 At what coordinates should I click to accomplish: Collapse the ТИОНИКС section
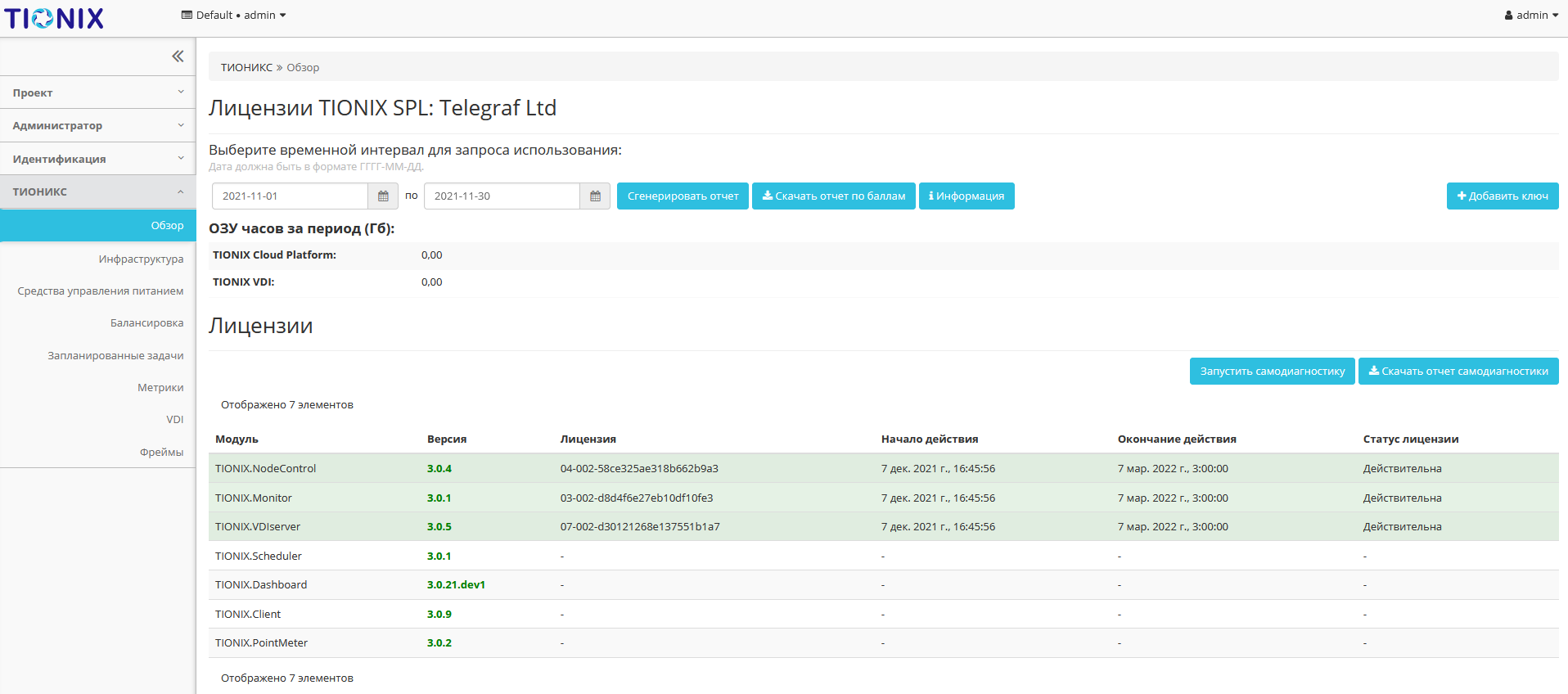[x=98, y=192]
